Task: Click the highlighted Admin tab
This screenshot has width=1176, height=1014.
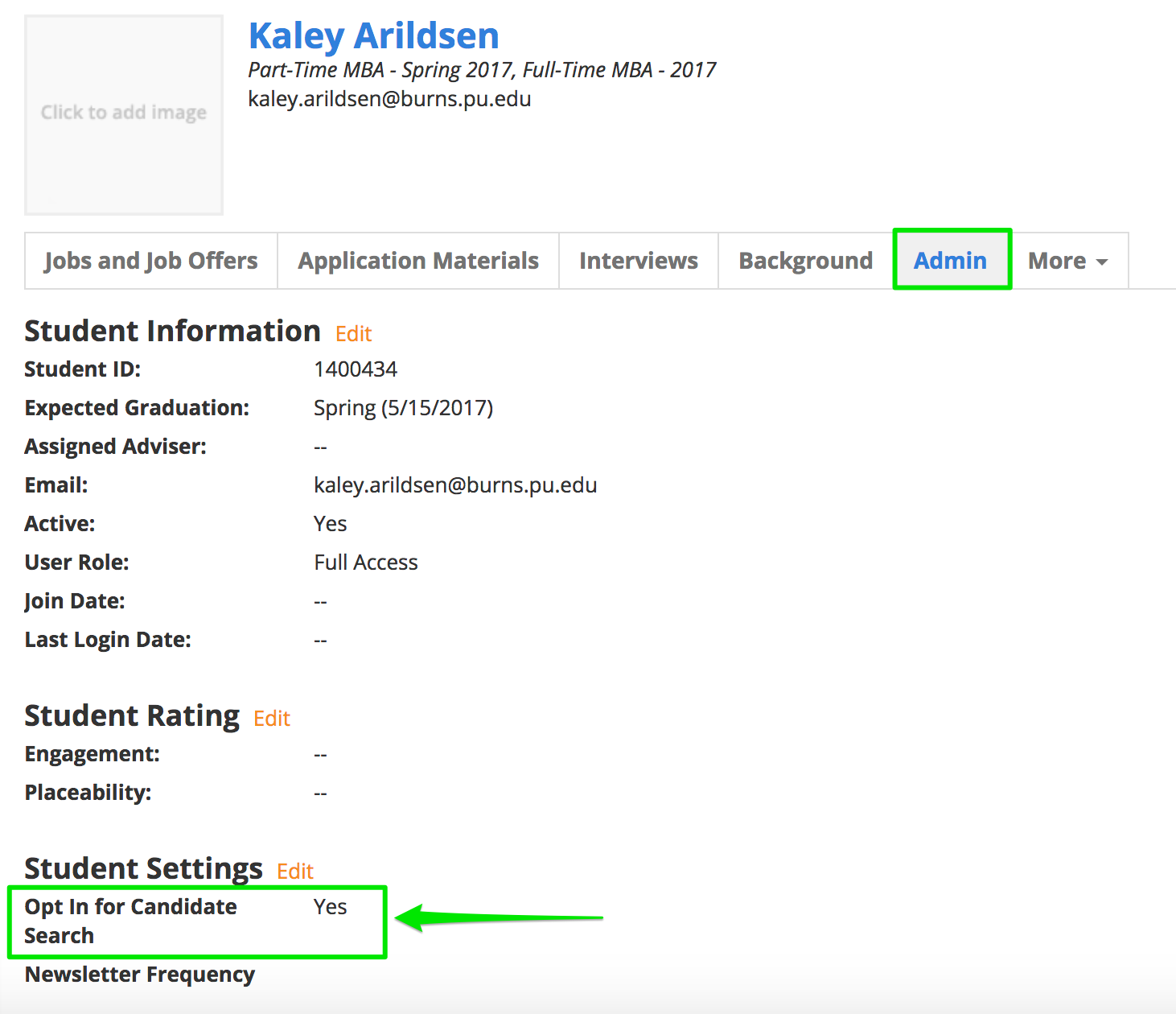Action: [950, 261]
